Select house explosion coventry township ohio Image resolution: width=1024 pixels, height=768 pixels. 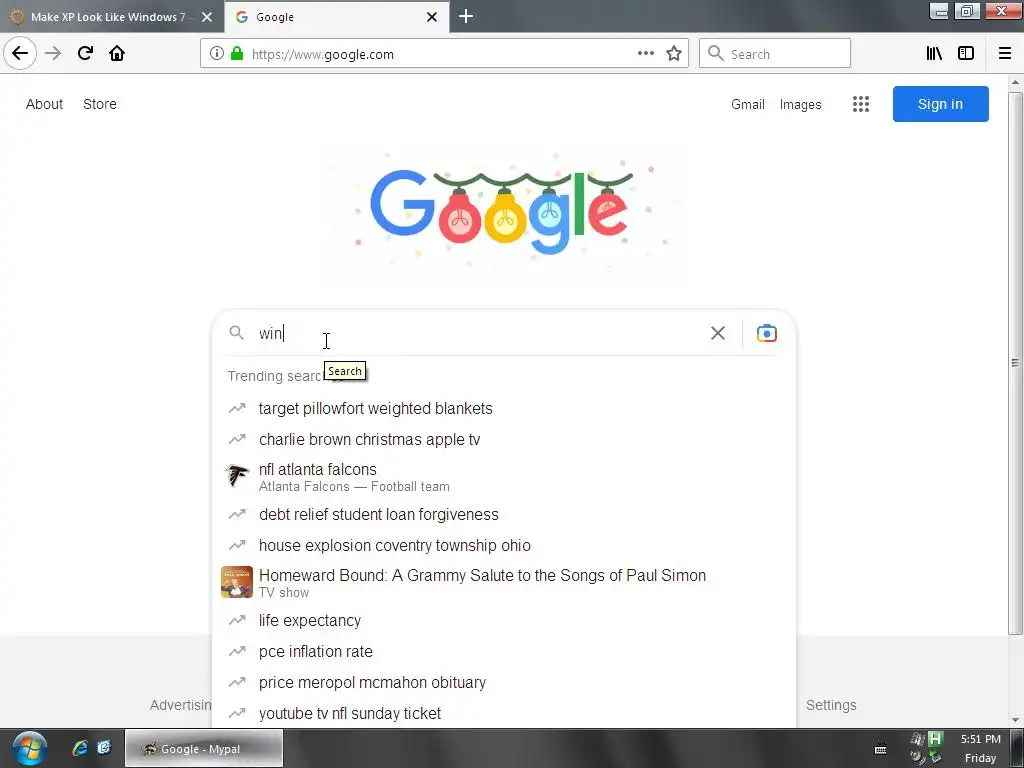pos(504,545)
